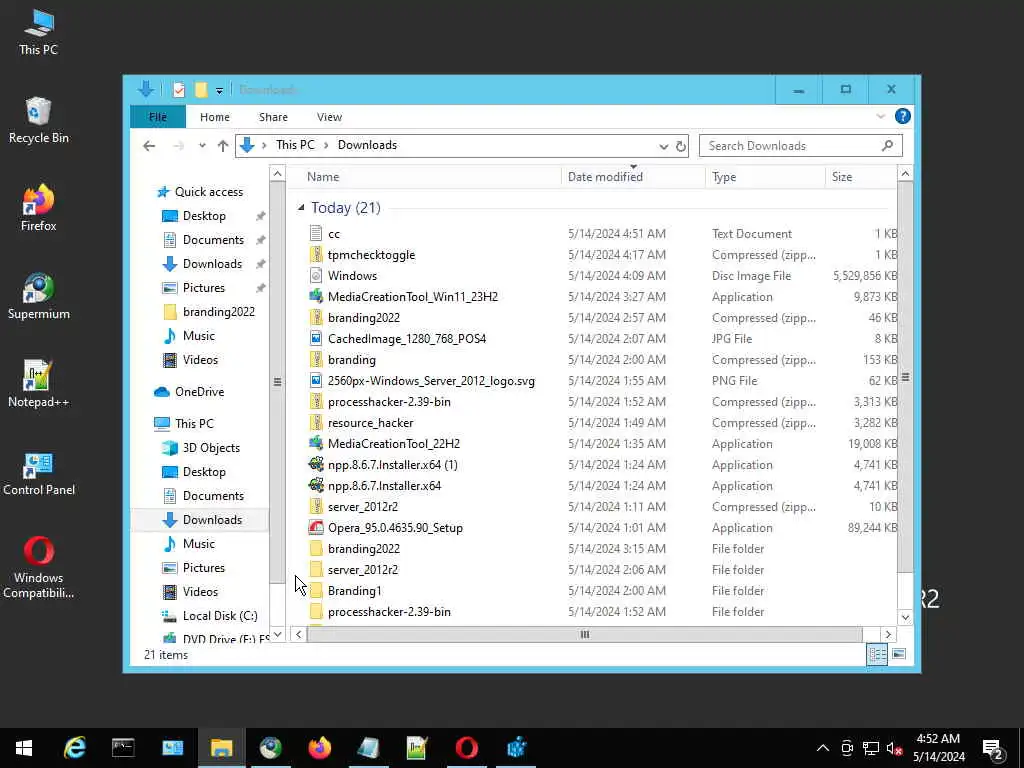Image resolution: width=1024 pixels, height=768 pixels.
Task: Click the address bar root chevron
Action: click(264, 145)
